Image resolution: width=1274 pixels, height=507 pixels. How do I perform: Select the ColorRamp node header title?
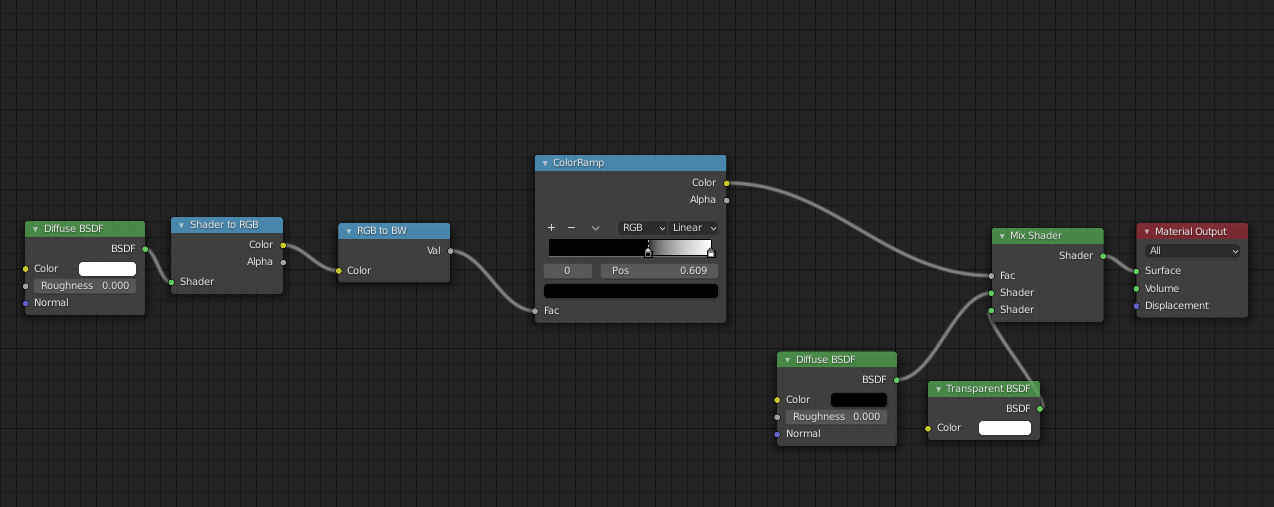[x=578, y=163]
